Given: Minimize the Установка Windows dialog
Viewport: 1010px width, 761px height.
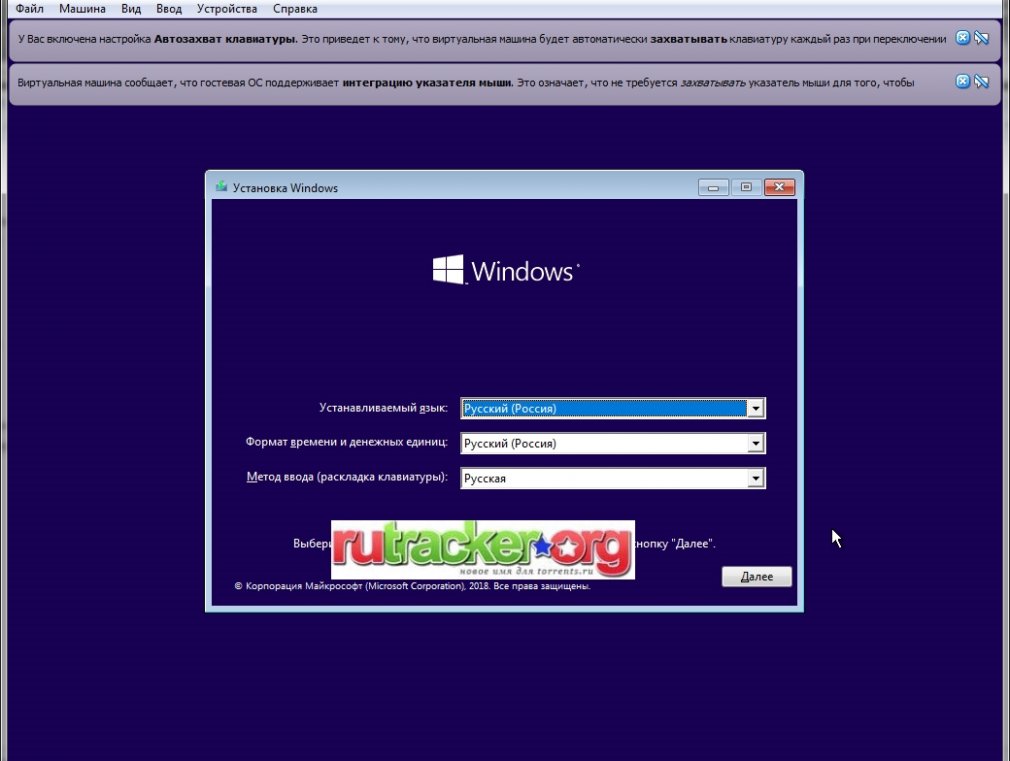Looking at the screenshot, I should (x=713, y=188).
